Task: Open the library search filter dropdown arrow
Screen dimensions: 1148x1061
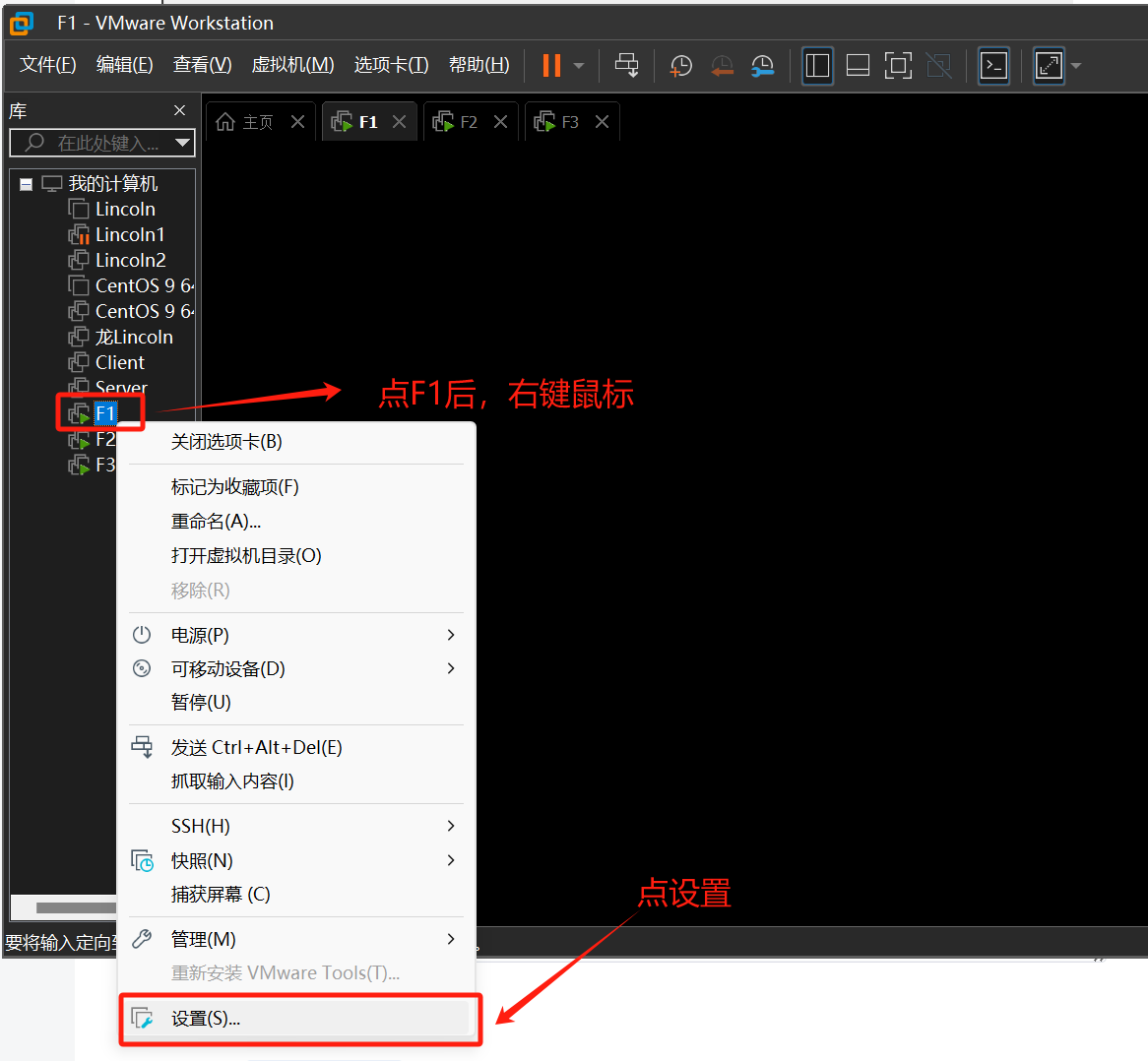Action: pos(183,143)
